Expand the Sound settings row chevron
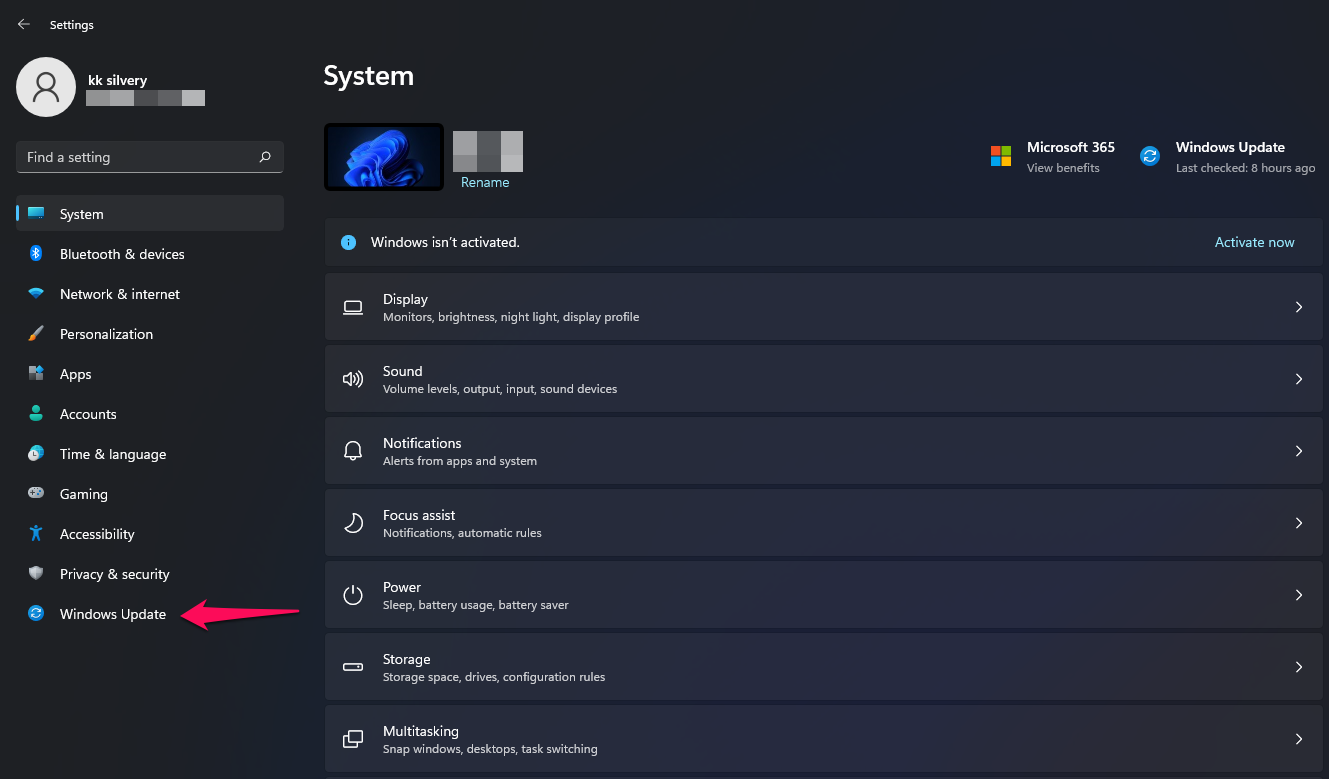The width and height of the screenshot is (1329, 779). click(1299, 379)
